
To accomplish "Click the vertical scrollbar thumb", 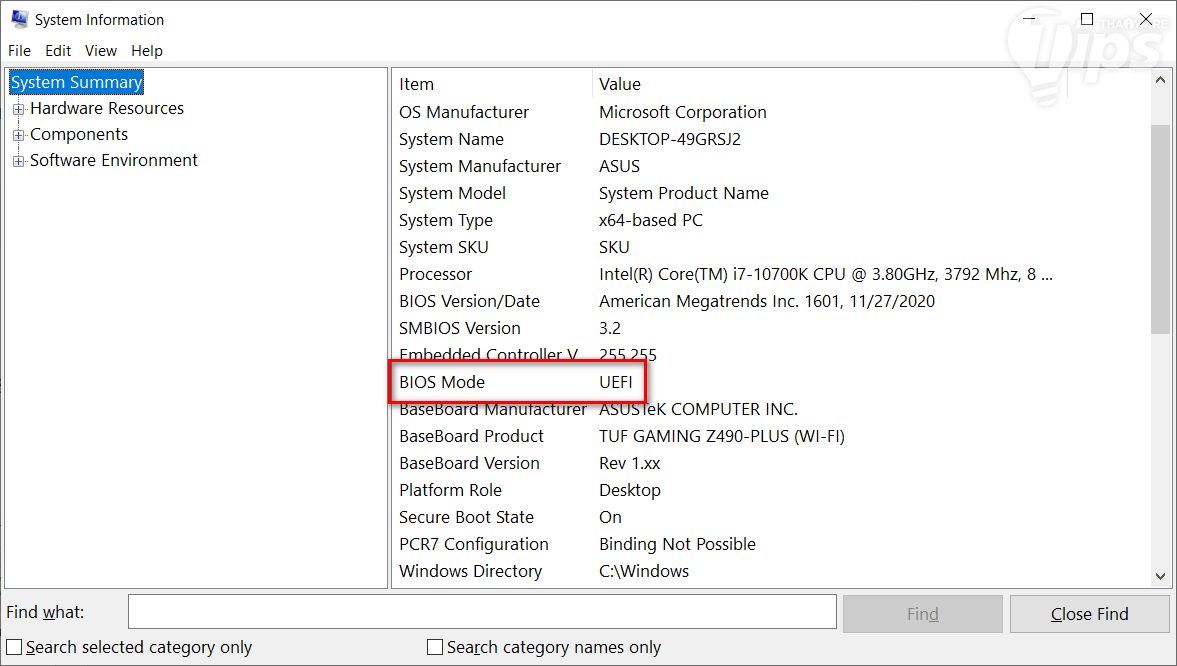I will pos(1160,228).
